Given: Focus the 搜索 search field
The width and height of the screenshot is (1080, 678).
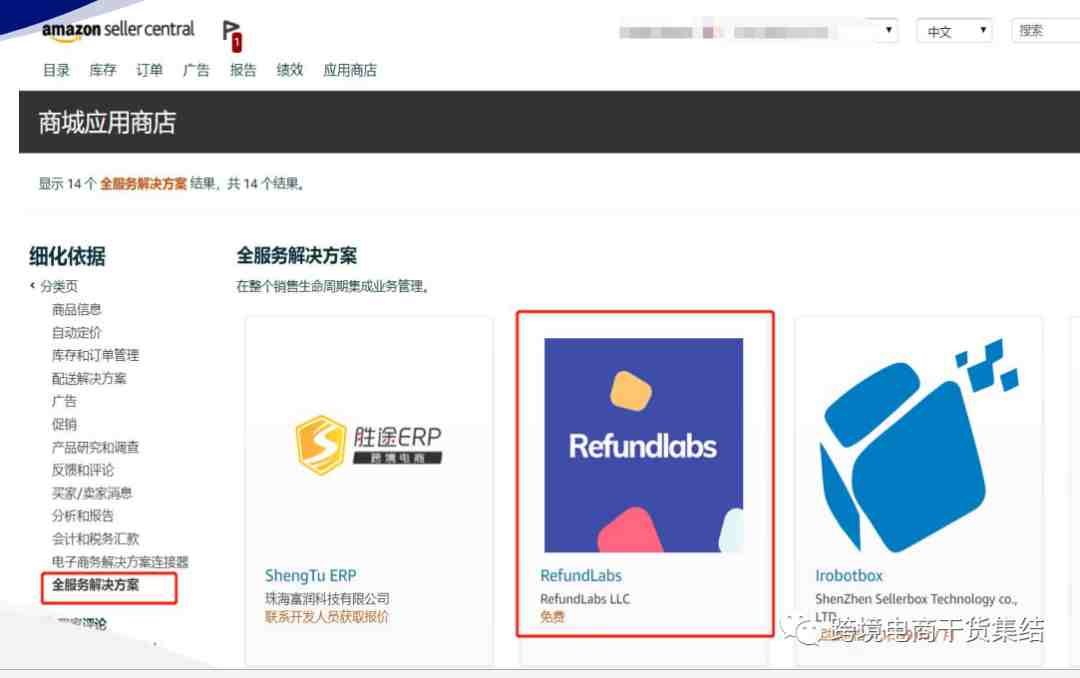Looking at the screenshot, I should [1046, 31].
